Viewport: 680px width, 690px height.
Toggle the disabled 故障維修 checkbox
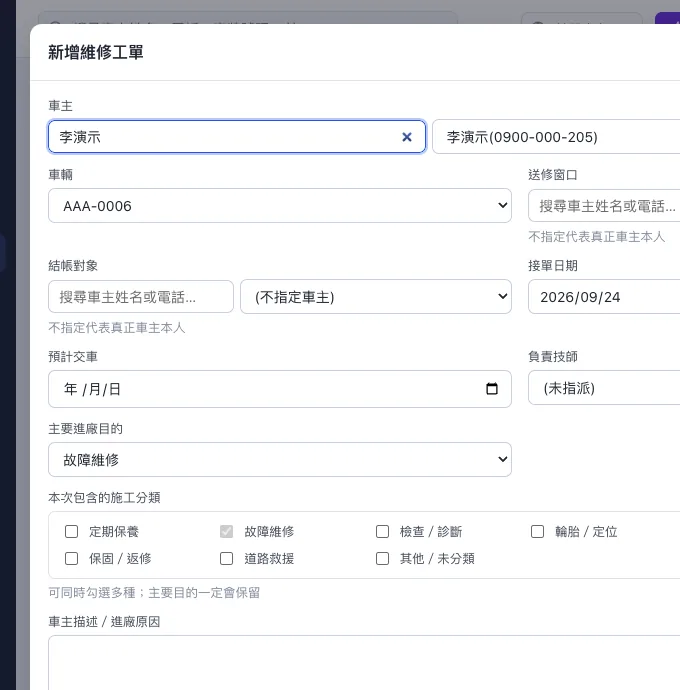point(226,532)
